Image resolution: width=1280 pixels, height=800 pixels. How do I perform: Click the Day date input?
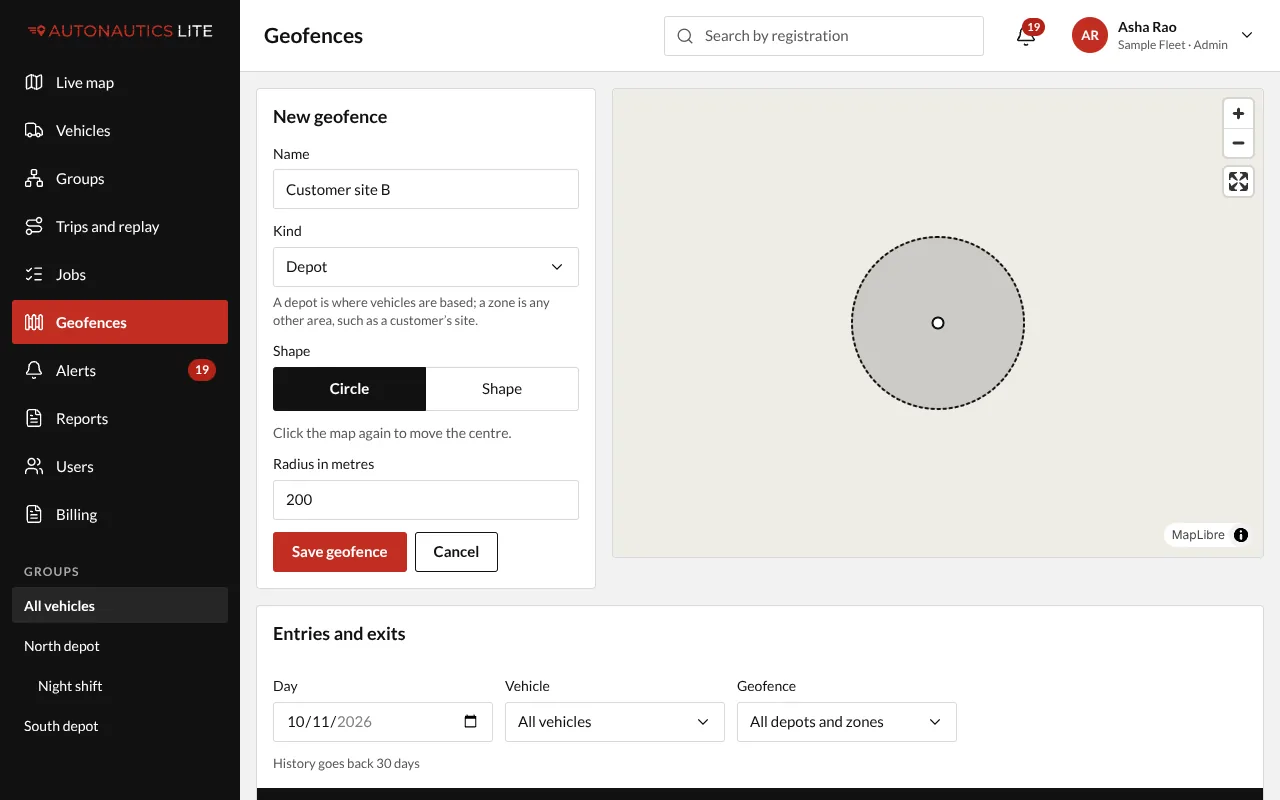point(383,722)
